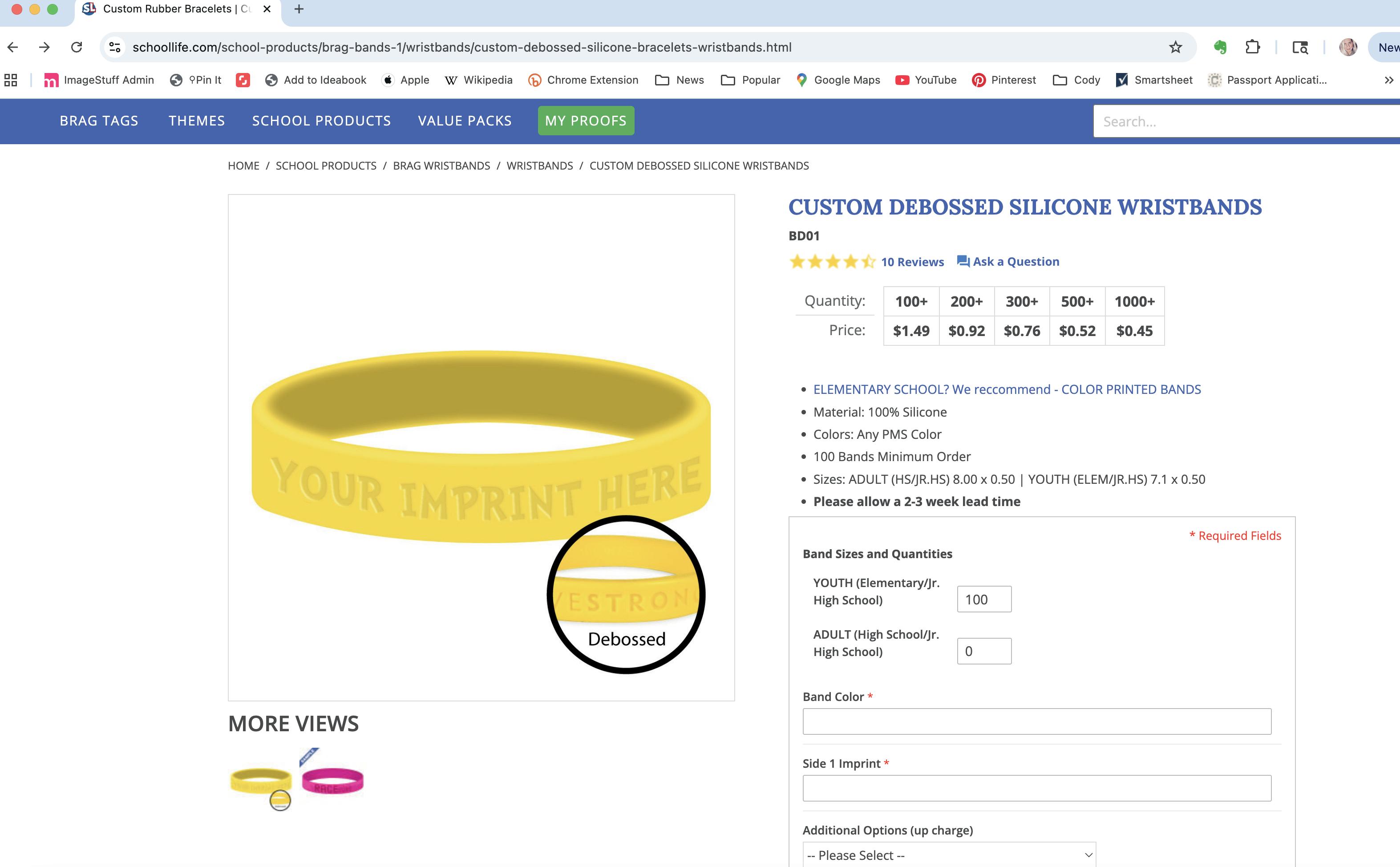This screenshot has width=1400, height=867.
Task: Click into the Band Color field
Action: pos(1036,721)
